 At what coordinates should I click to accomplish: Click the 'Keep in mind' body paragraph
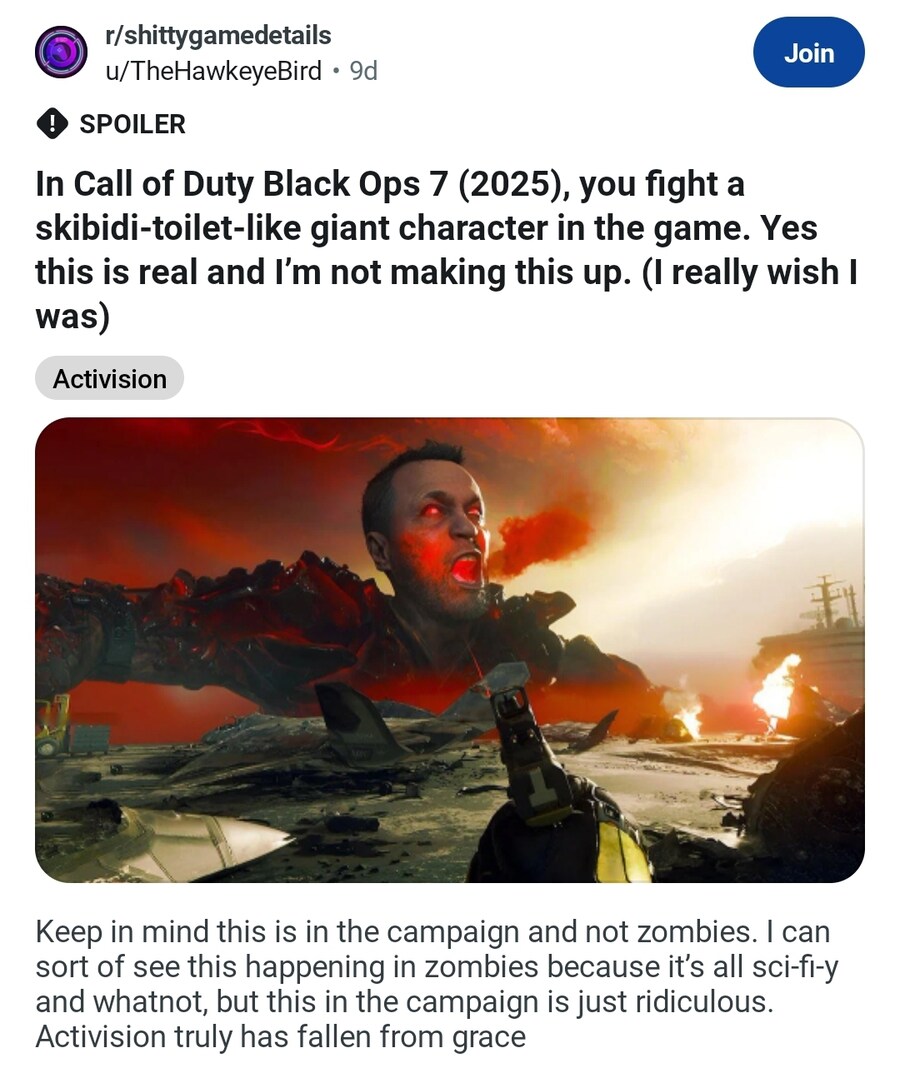coord(437,984)
